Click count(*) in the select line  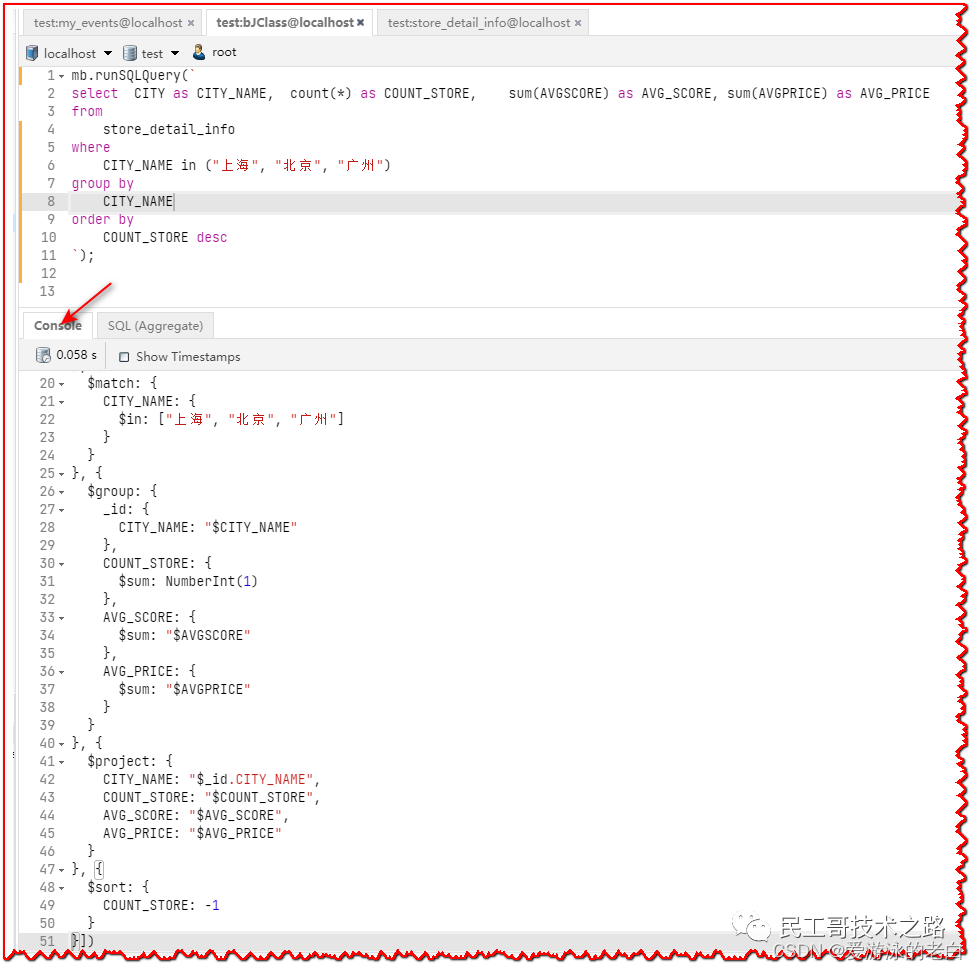pos(321,93)
